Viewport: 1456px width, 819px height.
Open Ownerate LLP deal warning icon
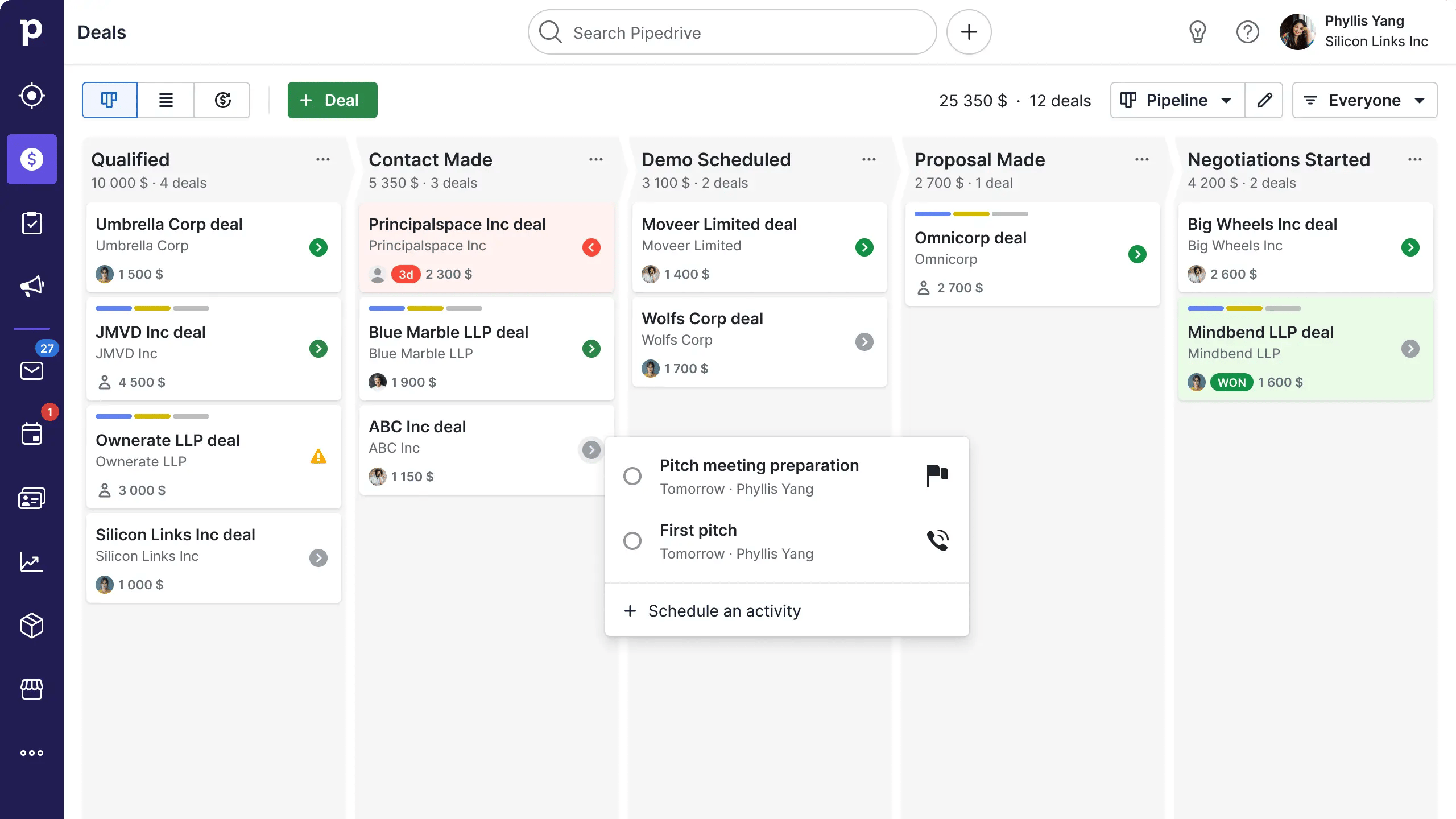318,455
